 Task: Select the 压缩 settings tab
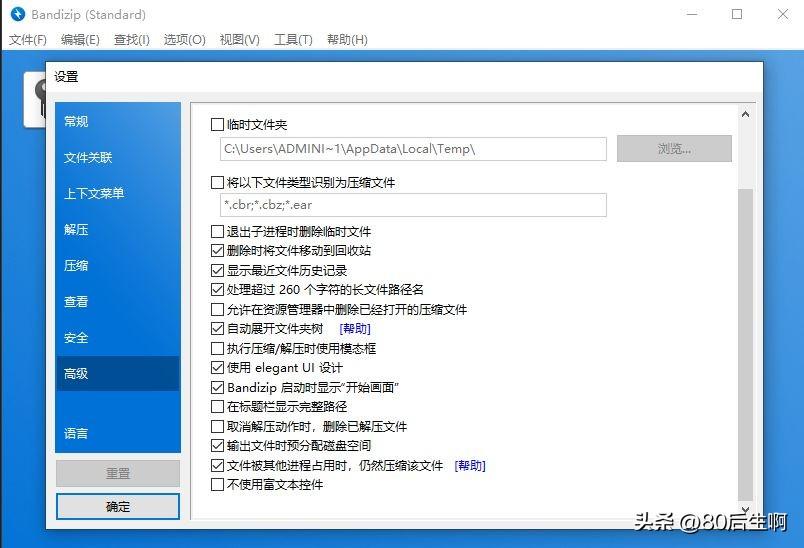click(118, 266)
